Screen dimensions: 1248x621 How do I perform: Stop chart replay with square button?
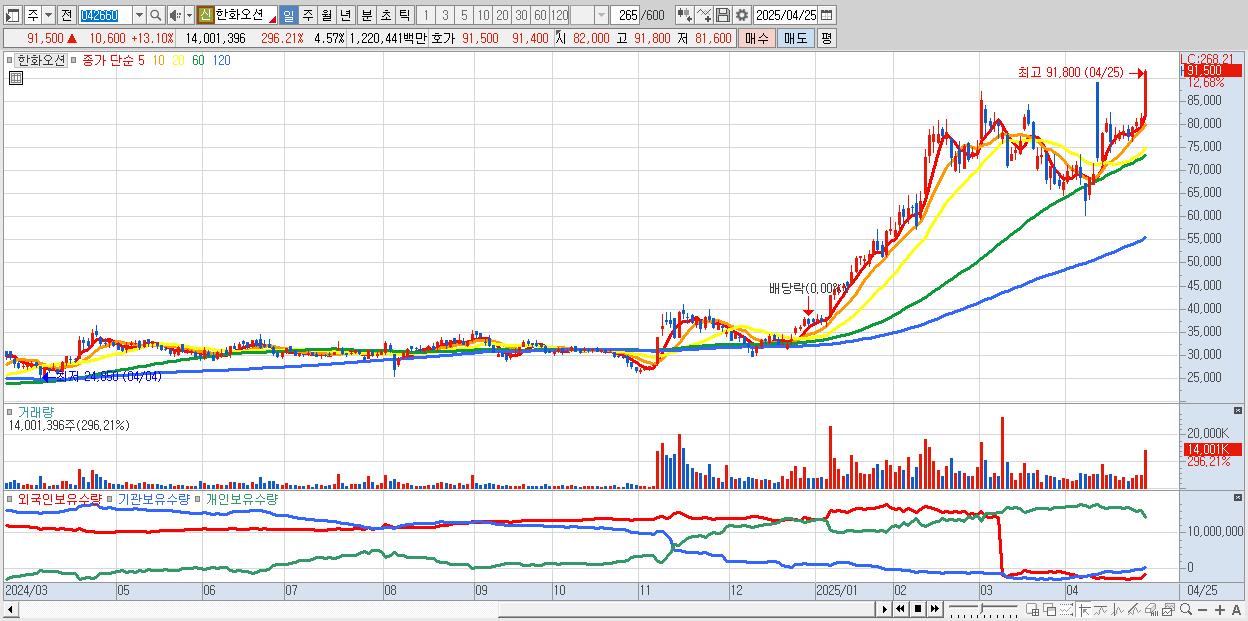coord(918,609)
